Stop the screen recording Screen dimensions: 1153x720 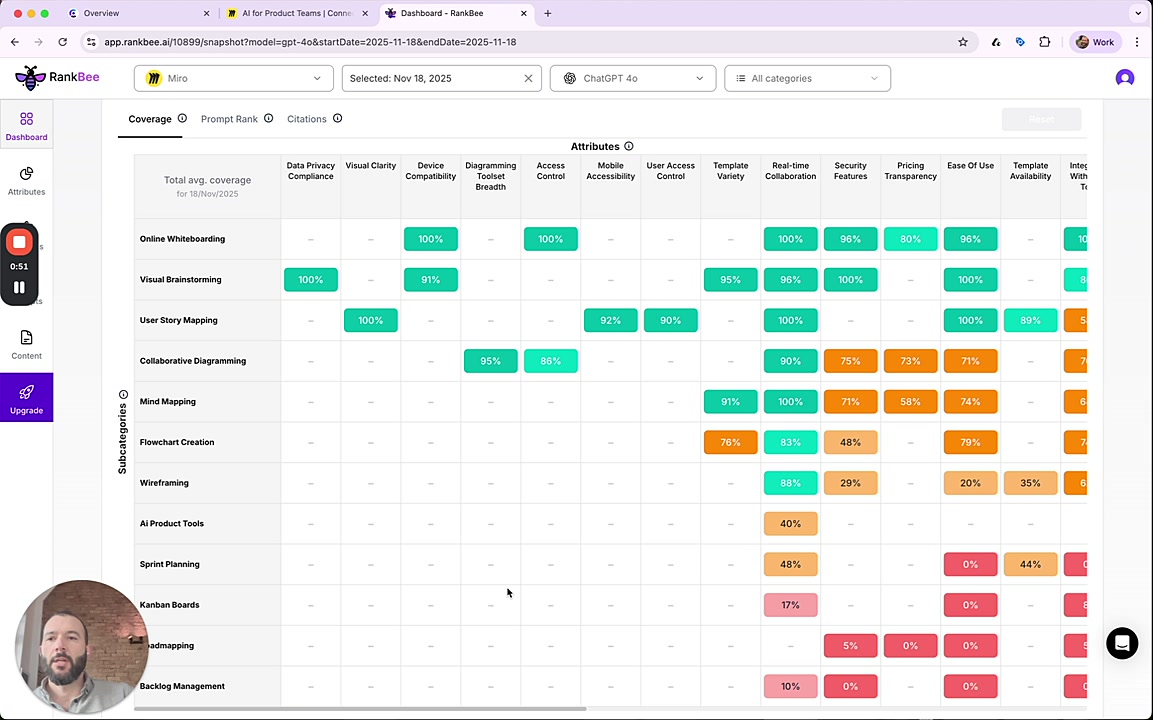(x=19, y=242)
